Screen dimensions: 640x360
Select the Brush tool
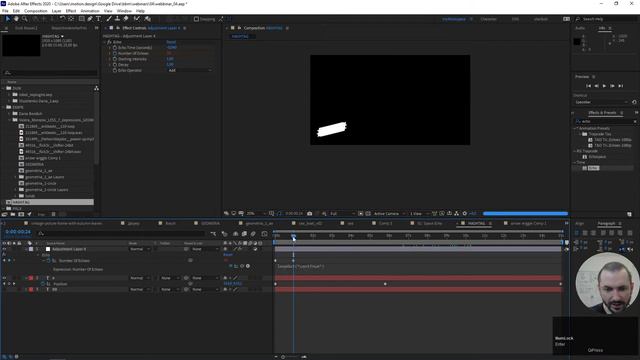coord(109,19)
